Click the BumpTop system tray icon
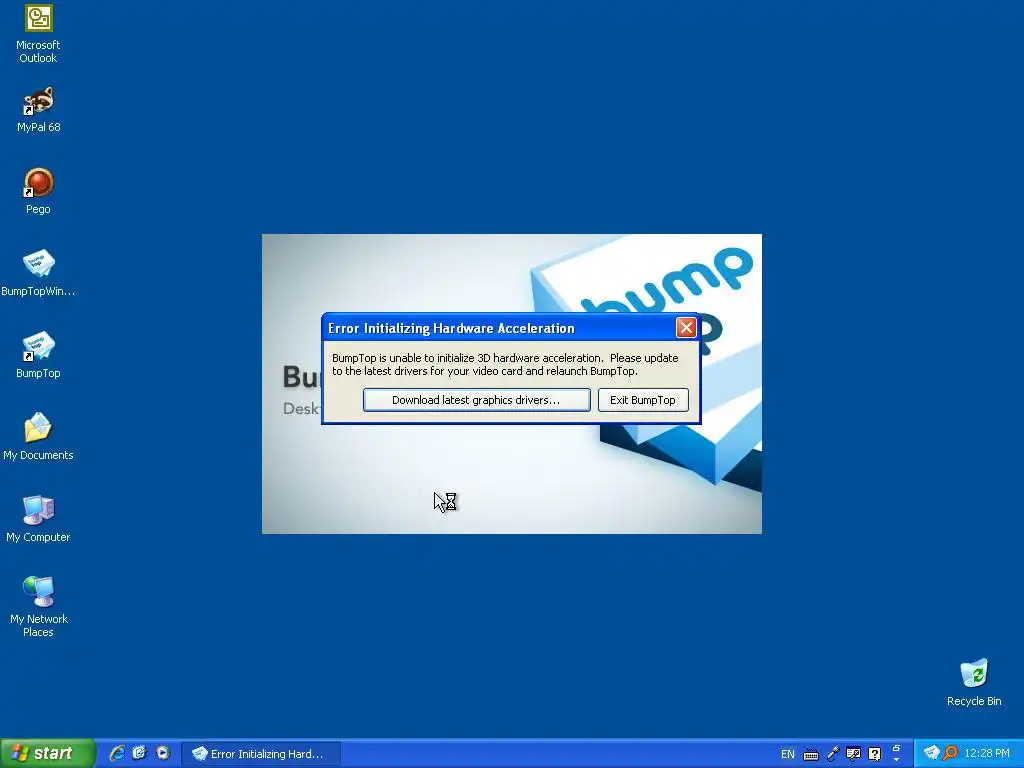The width and height of the screenshot is (1024, 768). (x=932, y=753)
